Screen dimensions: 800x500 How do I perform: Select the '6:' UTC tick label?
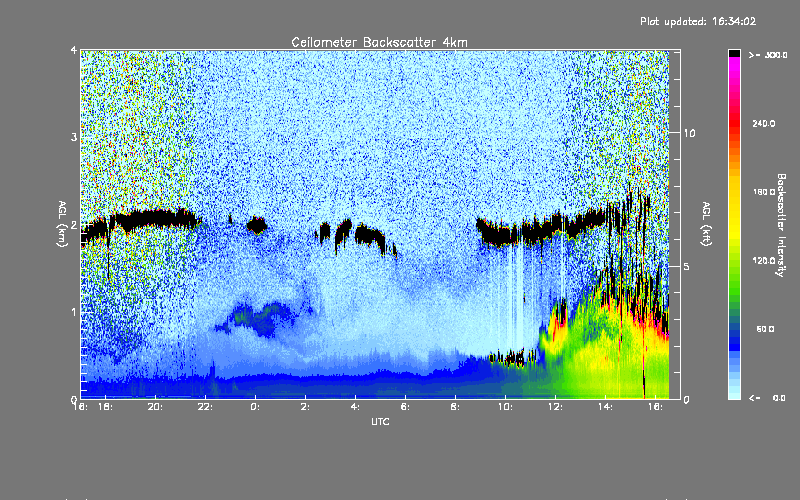point(406,407)
